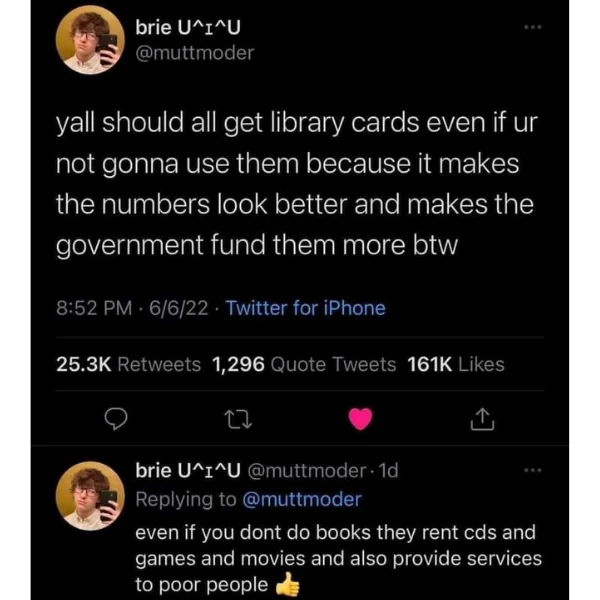Open the @muttmoder mention in reply
This screenshot has width=600, height=600.
(302, 499)
